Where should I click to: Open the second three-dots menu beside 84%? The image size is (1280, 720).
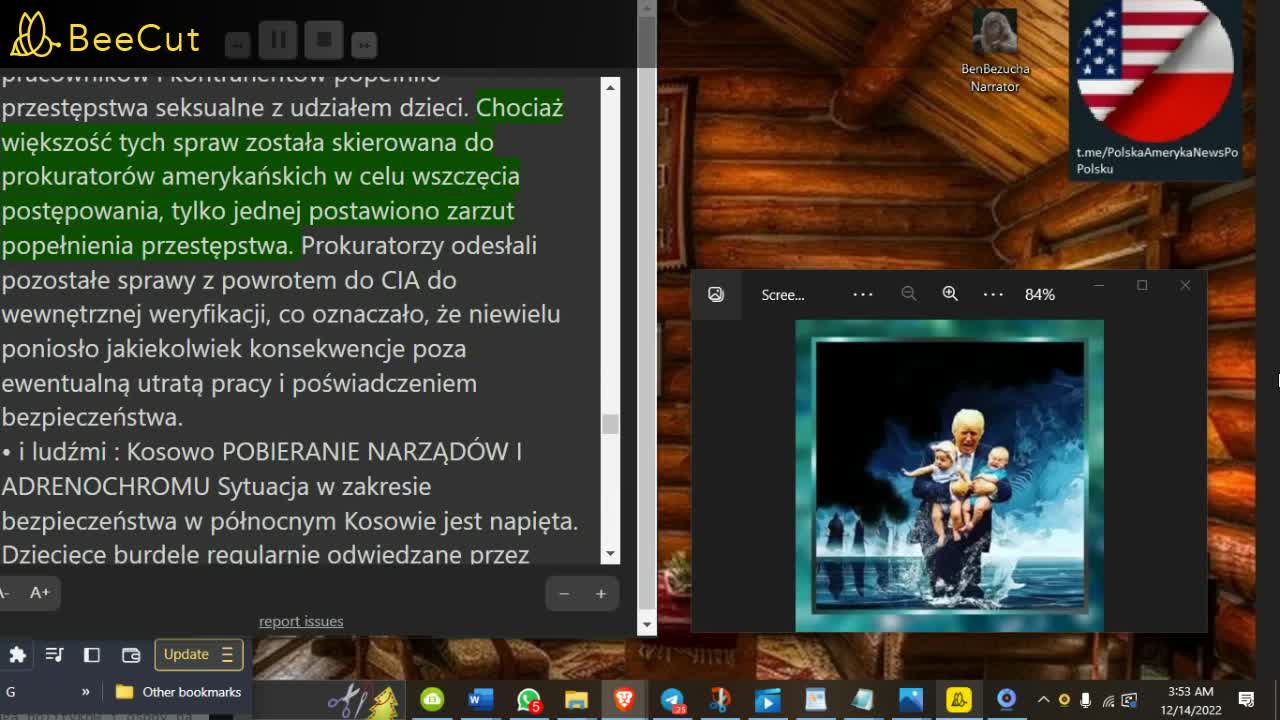pos(993,294)
